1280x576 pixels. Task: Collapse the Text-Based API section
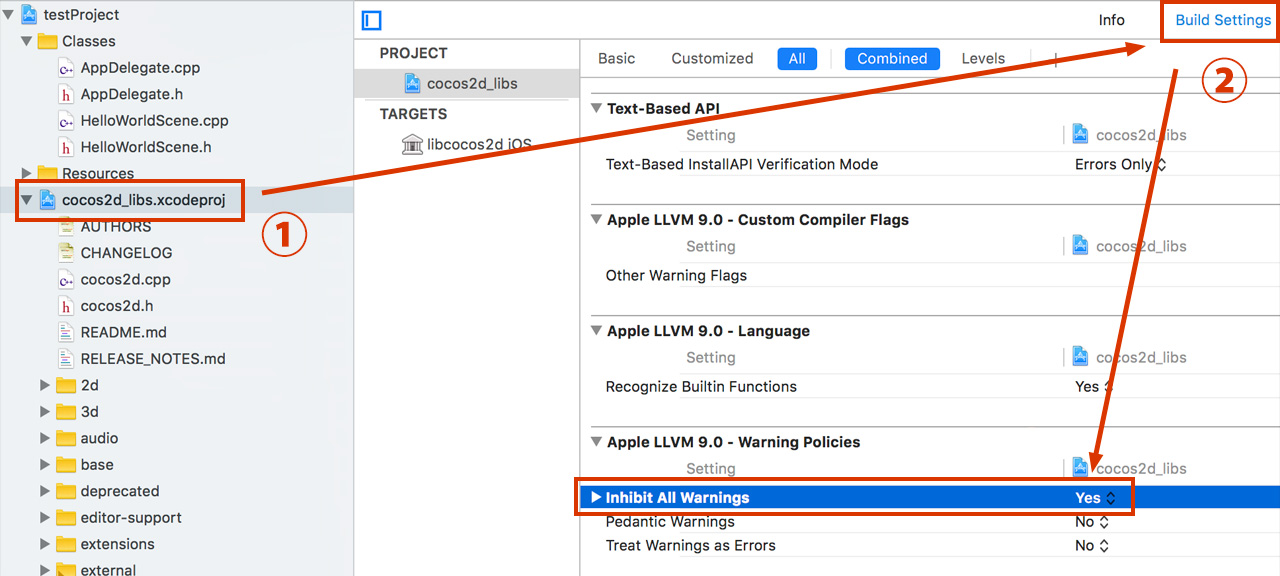[596, 108]
